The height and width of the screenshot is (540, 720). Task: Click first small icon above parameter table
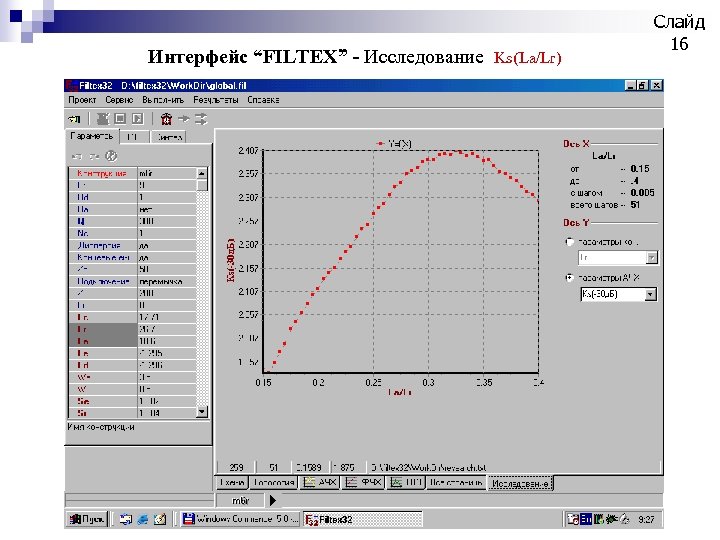[77, 157]
